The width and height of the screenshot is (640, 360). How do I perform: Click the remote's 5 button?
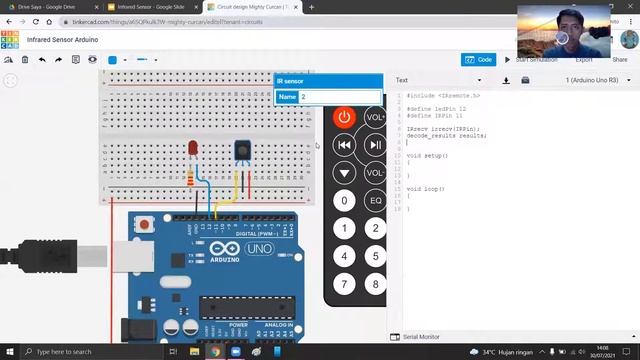pos(375,256)
